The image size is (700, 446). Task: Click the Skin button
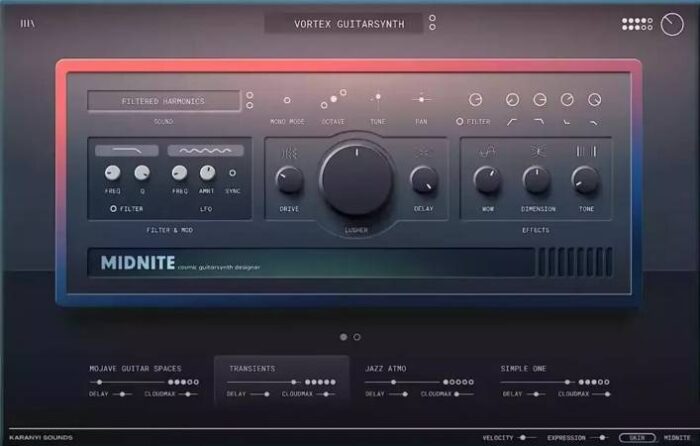point(637,437)
